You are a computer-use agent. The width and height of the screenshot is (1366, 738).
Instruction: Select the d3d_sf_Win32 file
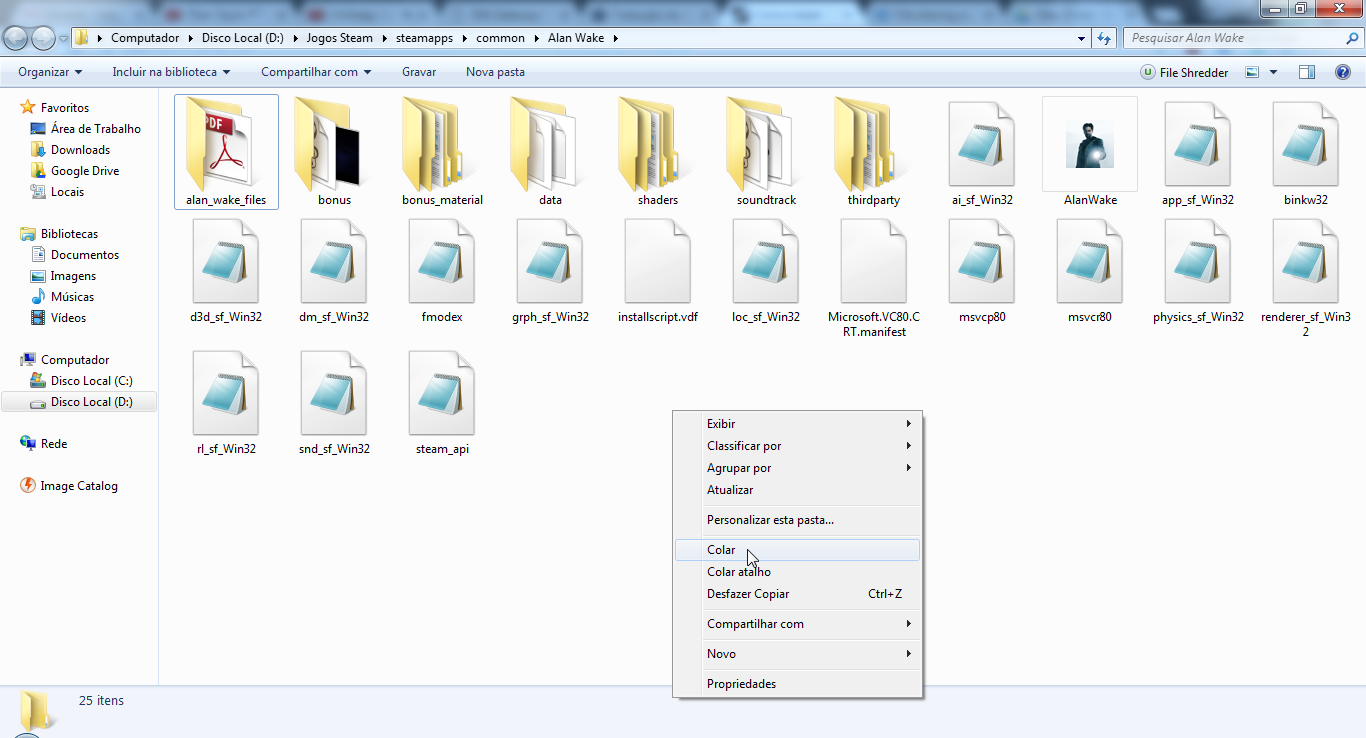[226, 270]
